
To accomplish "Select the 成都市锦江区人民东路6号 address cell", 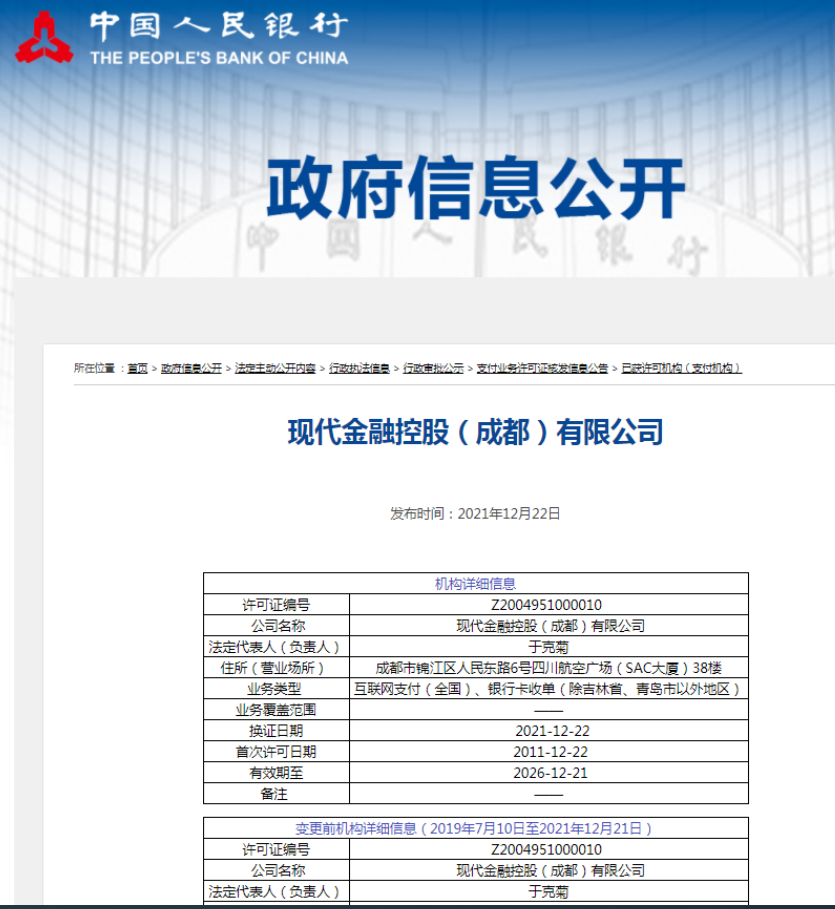I will coord(549,668).
